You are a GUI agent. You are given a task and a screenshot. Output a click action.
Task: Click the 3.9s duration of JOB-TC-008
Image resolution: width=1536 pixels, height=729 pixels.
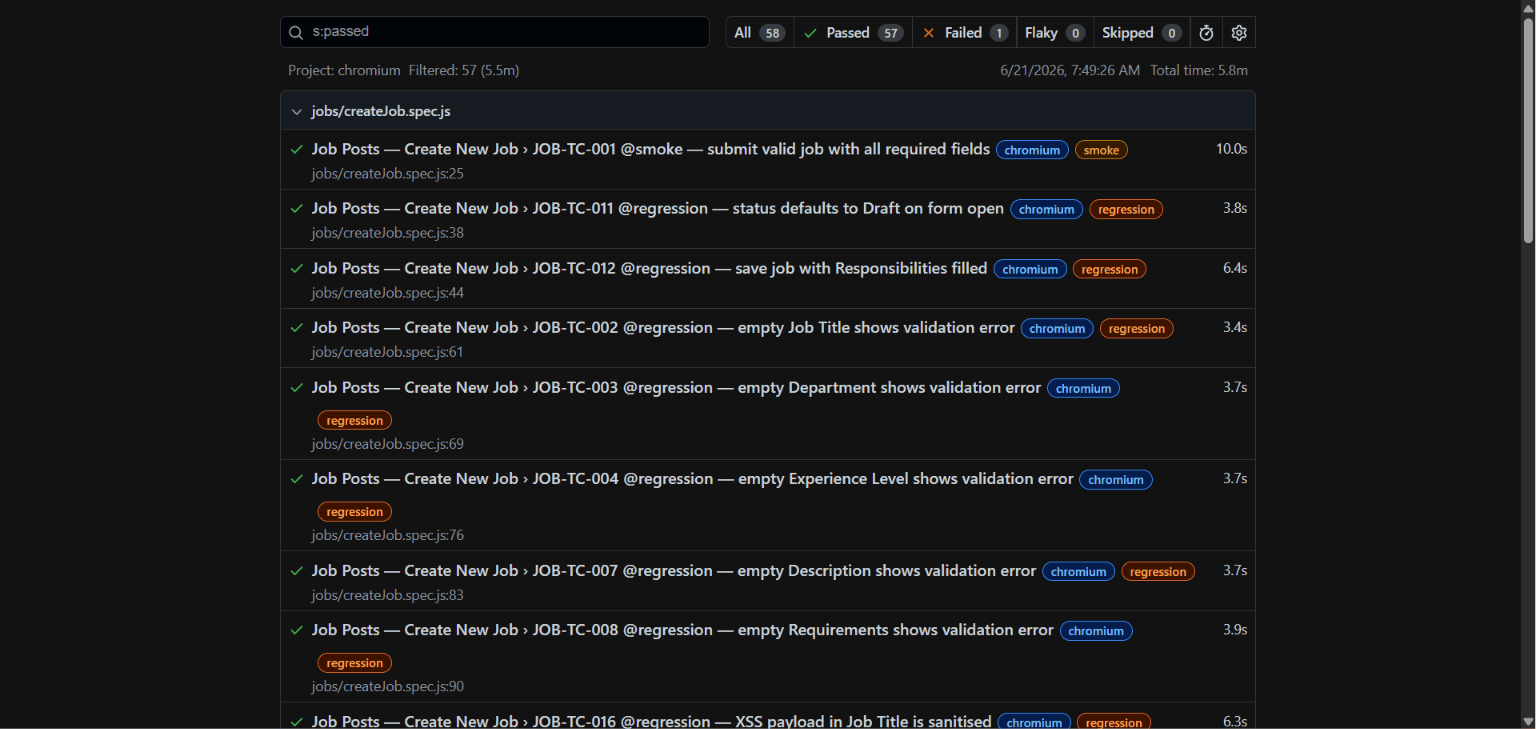pyautogui.click(x=1235, y=630)
